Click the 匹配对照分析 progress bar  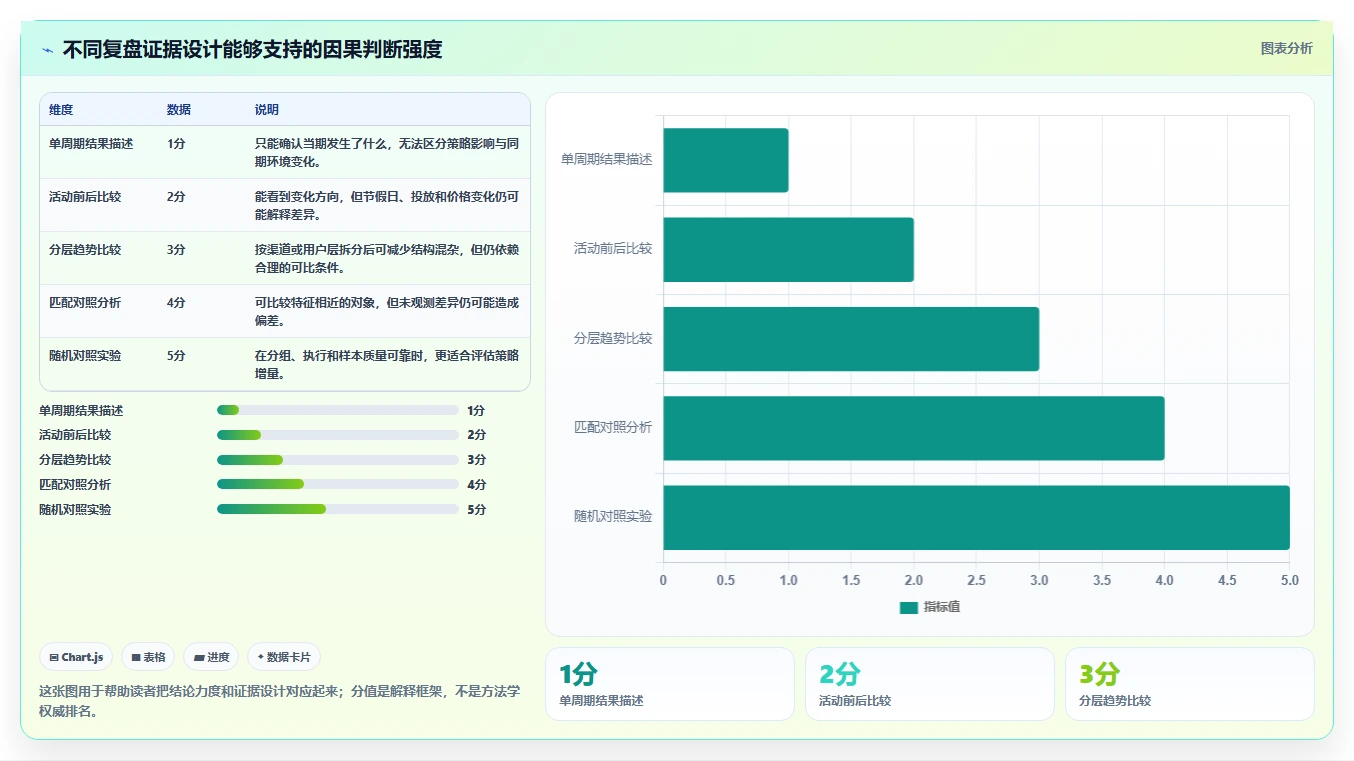(338, 484)
